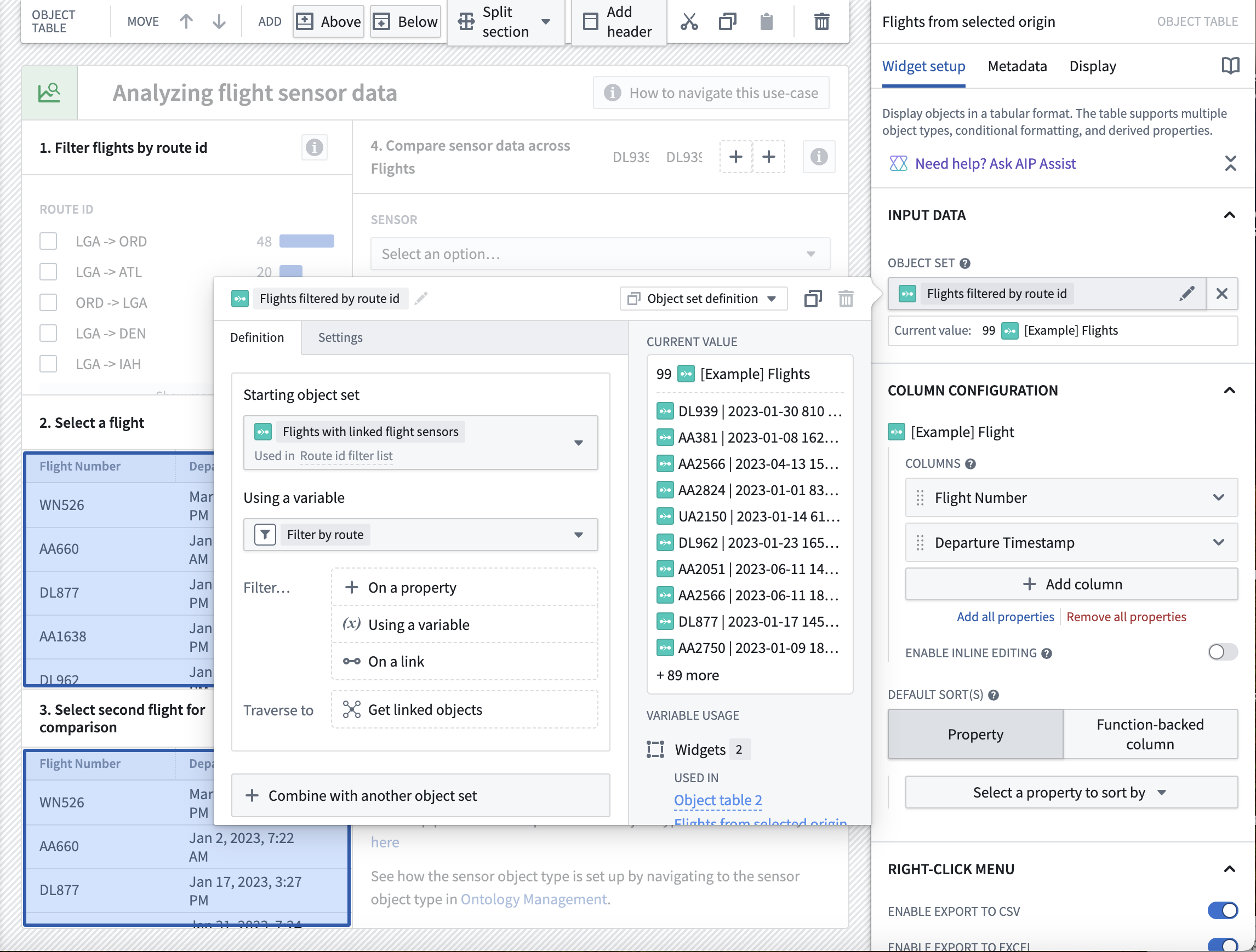Image resolution: width=1256 pixels, height=952 pixels.
Task: Delete the variable using popup trash icon
Action: click(846, 298)
